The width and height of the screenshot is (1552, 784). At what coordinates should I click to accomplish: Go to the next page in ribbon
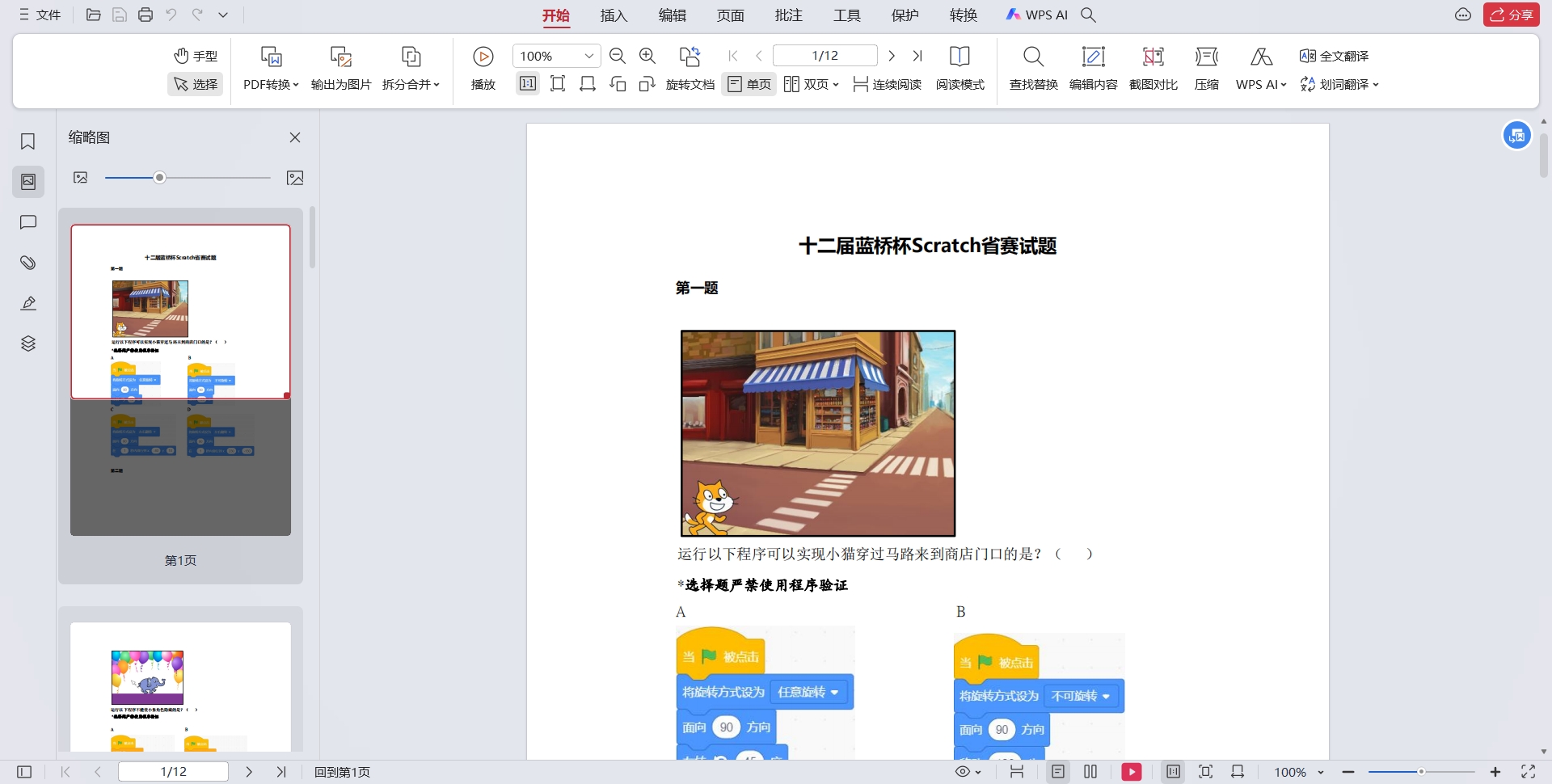[892, 56]
